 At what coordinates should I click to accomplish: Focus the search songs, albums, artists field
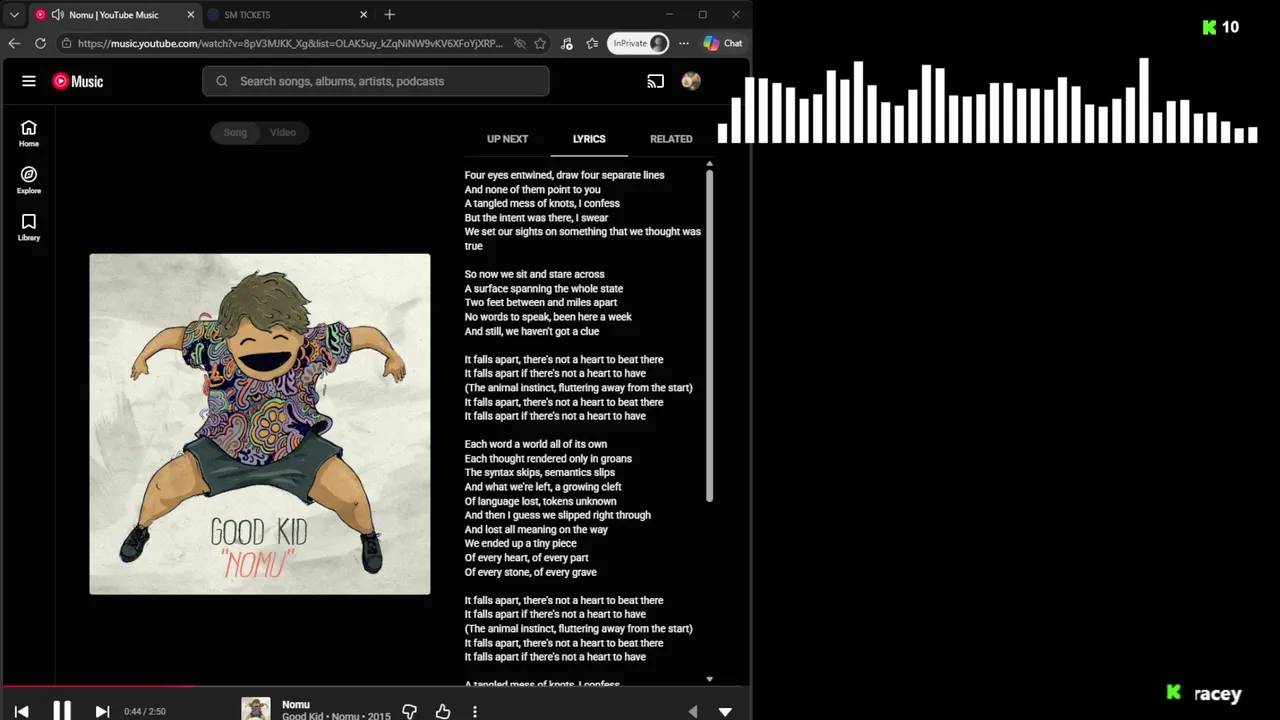375,81
